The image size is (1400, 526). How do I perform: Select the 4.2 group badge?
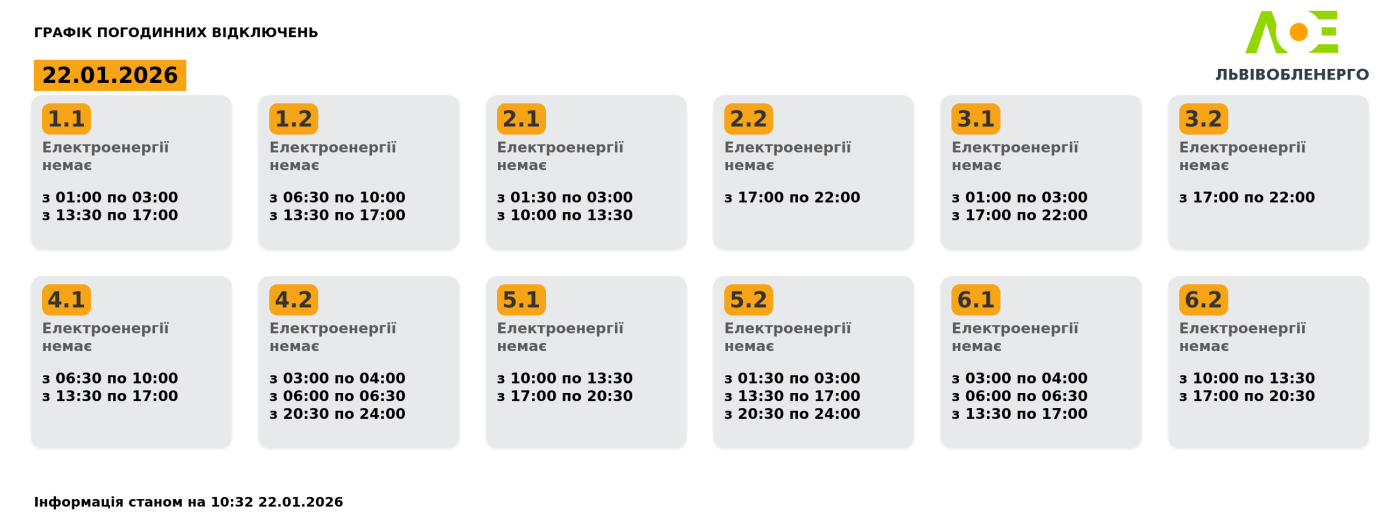pyautogui.click(x=293, y=300)
